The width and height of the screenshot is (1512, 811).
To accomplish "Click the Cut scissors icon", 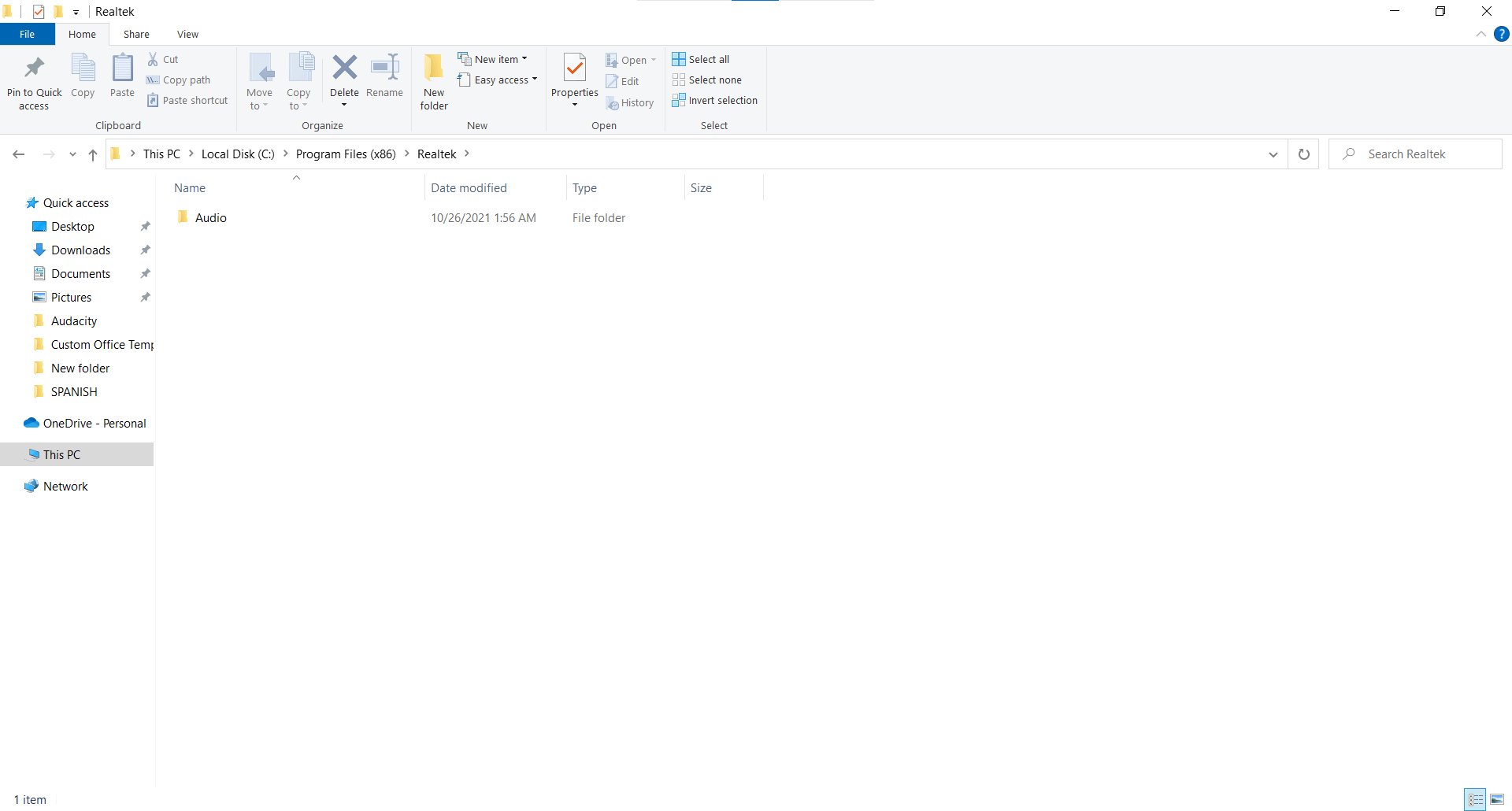I will (x=153, y=59).
